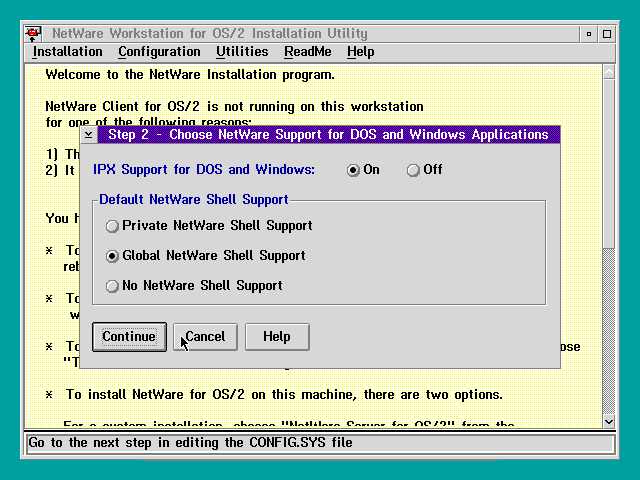The width and height of the screenshot is (640, 480).
Task: Click the vertical scrollbar thumb
Action: 609,163
